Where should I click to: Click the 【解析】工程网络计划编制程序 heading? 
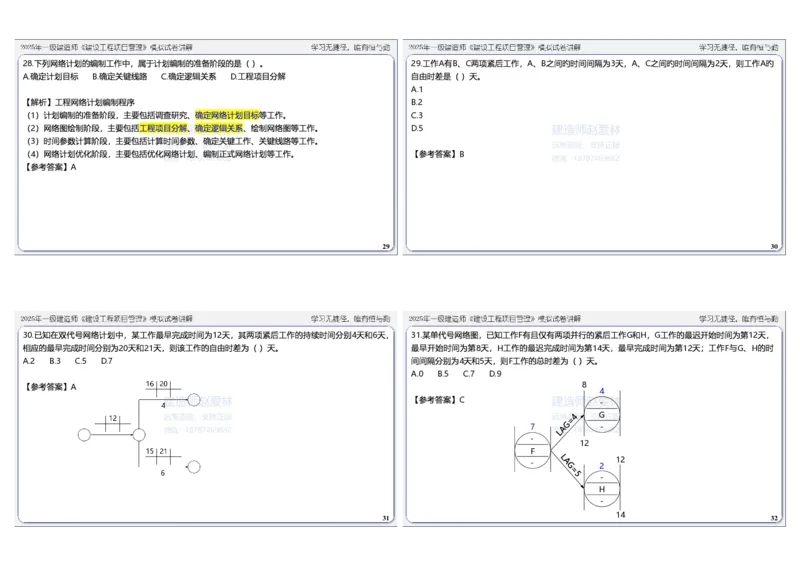(78, 102)
